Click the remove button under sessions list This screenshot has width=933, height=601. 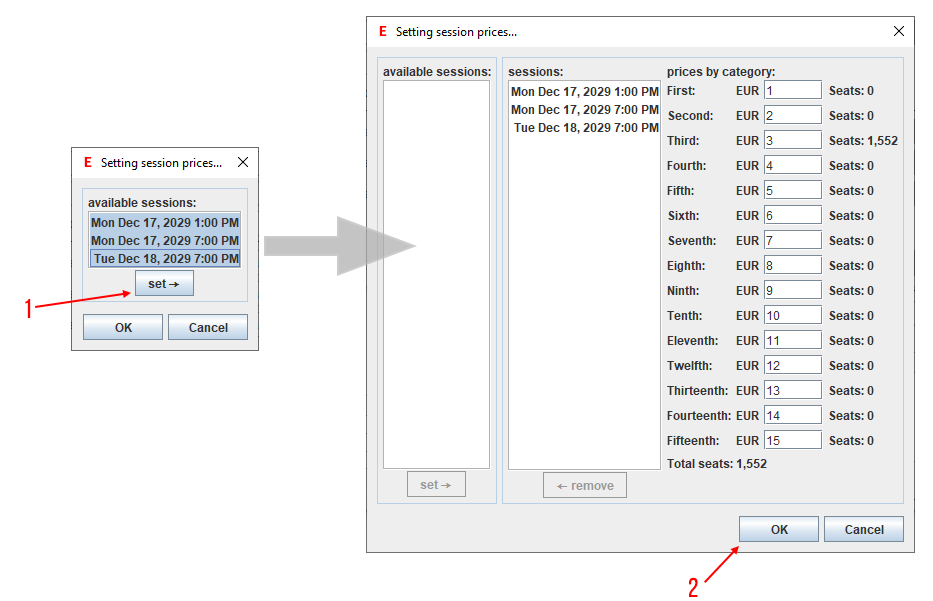point(585,486)
